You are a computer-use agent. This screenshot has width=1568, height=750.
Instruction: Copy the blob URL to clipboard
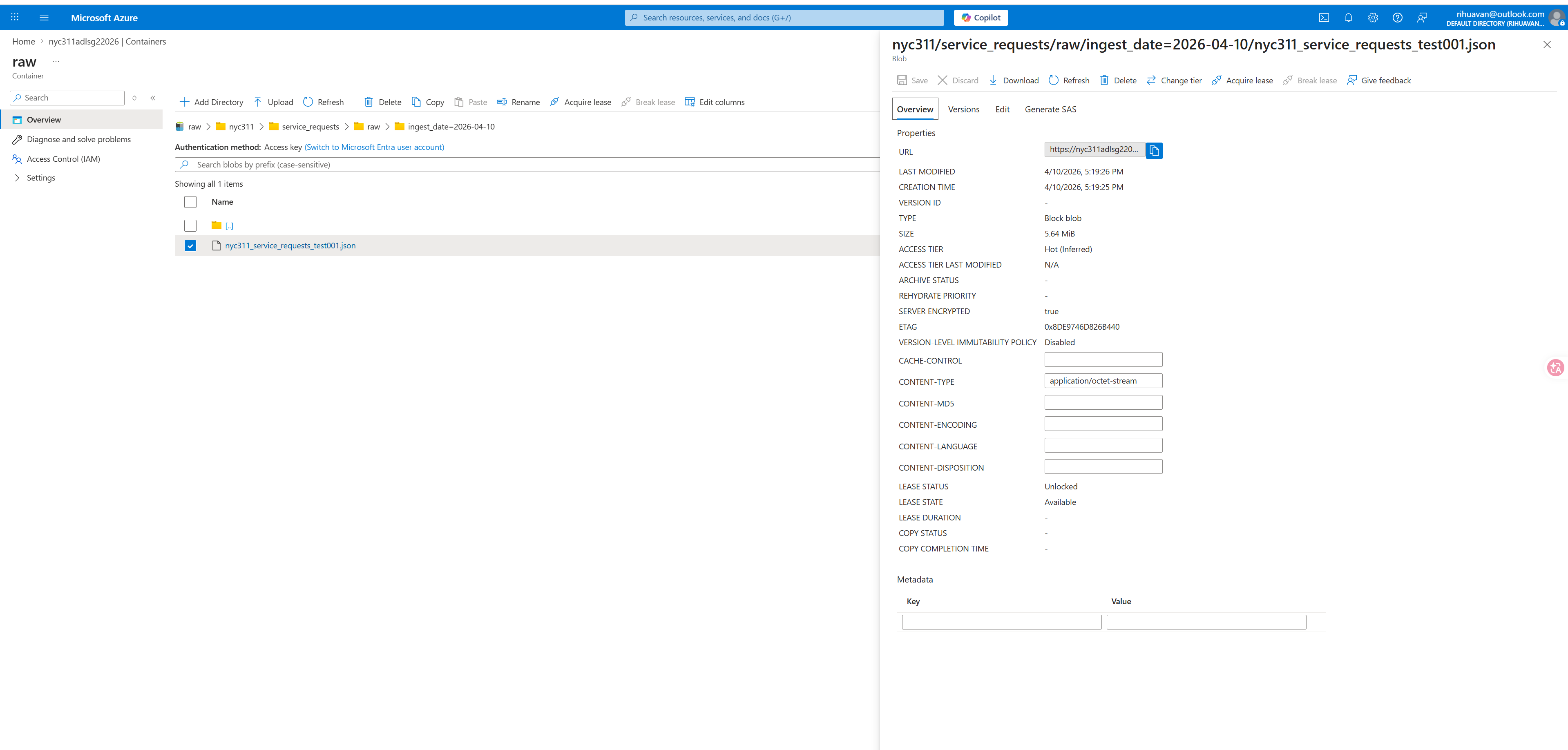(1153, 150)
